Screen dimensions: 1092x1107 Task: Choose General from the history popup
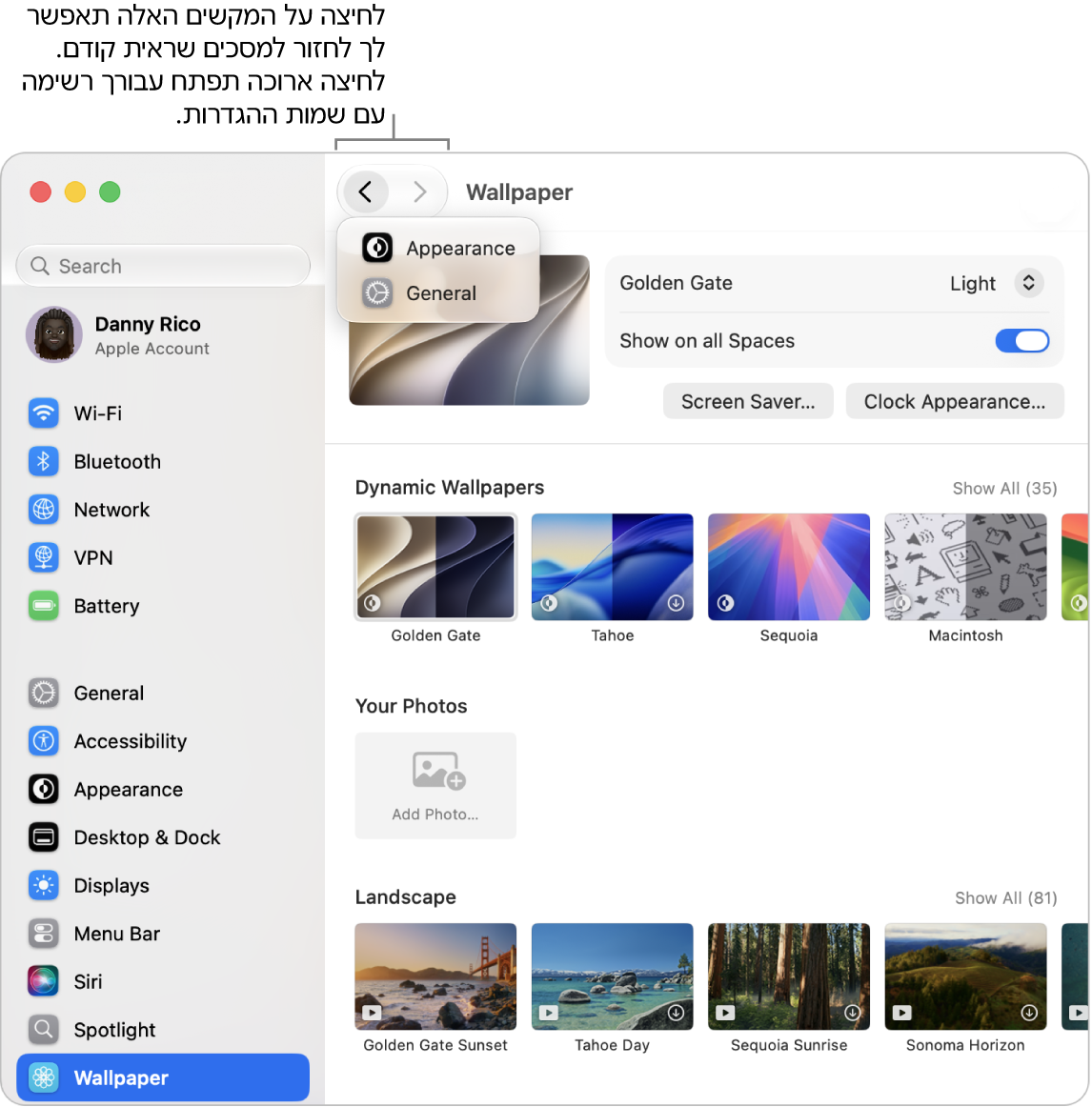[438, 293]
